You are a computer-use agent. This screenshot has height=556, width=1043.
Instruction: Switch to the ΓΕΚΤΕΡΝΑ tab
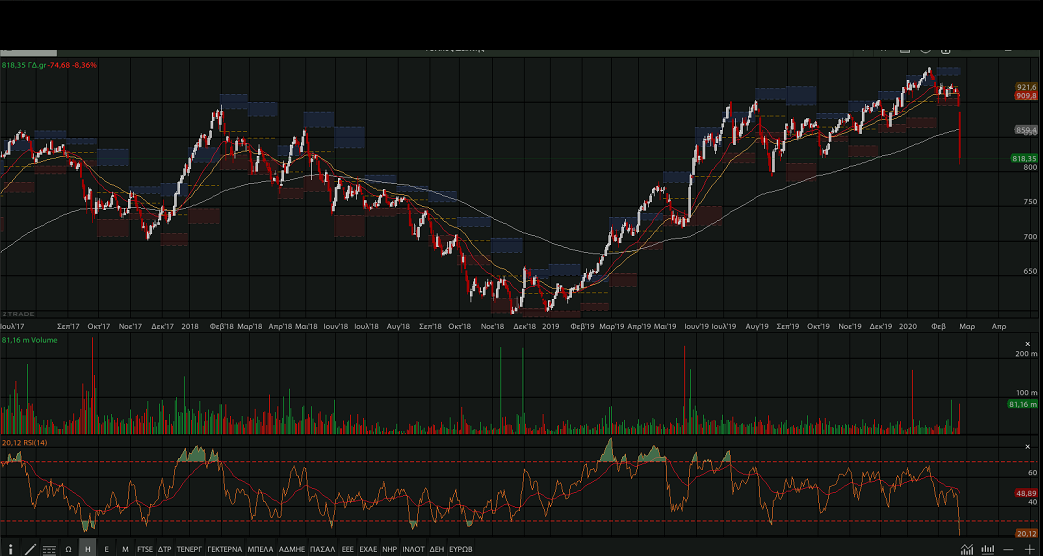225,549
